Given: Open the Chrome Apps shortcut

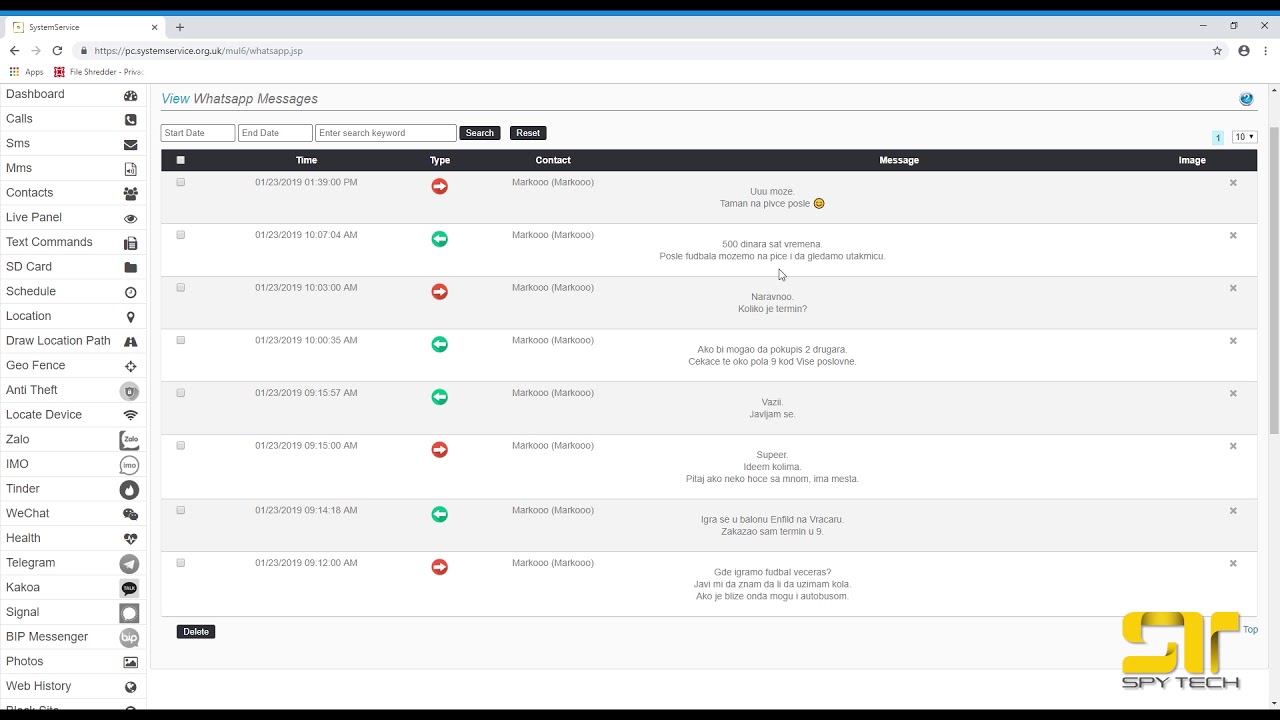Looking at the screenshot, I should (27, 72).
